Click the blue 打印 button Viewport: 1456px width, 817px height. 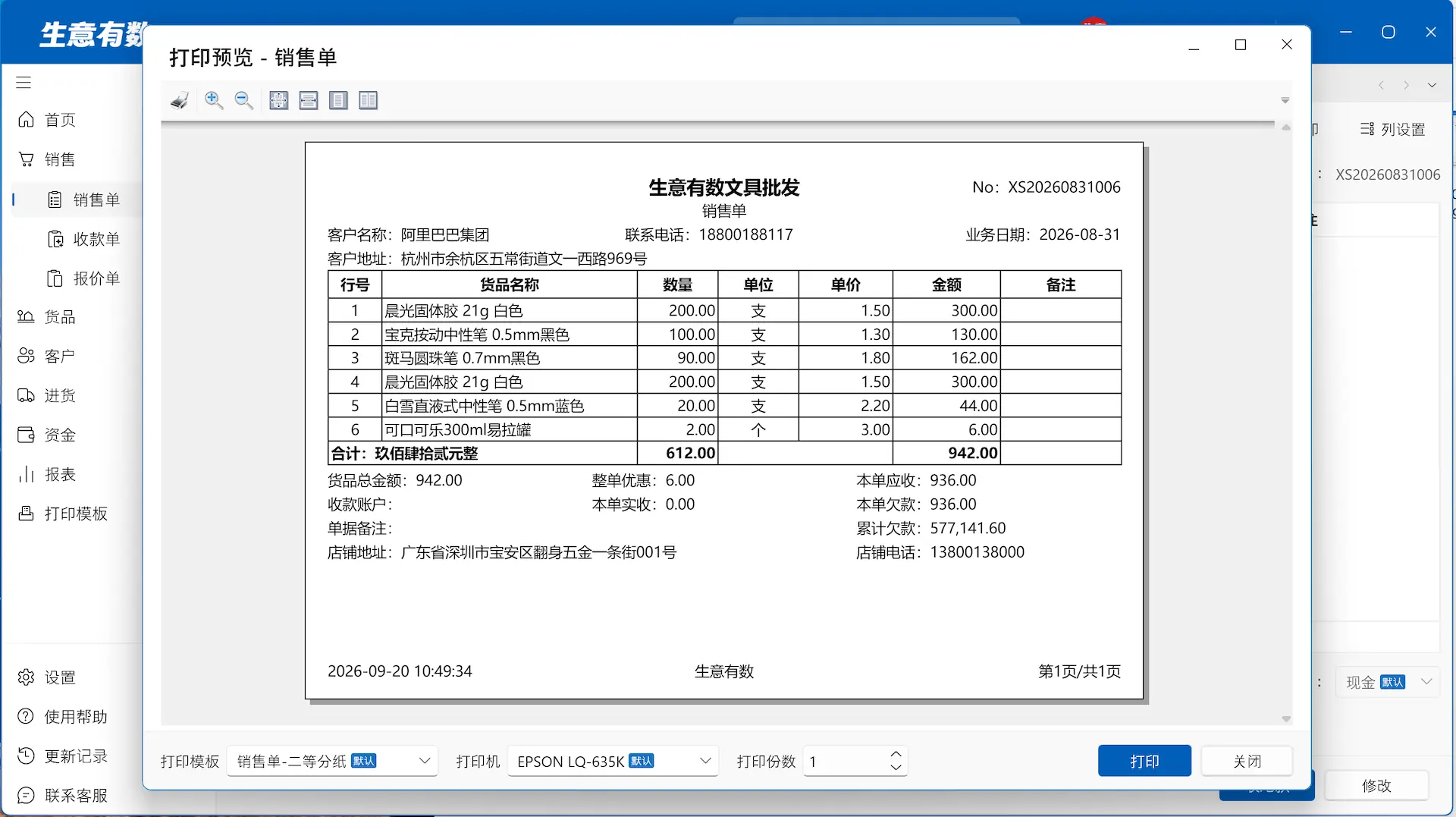tap(1144, 761)
